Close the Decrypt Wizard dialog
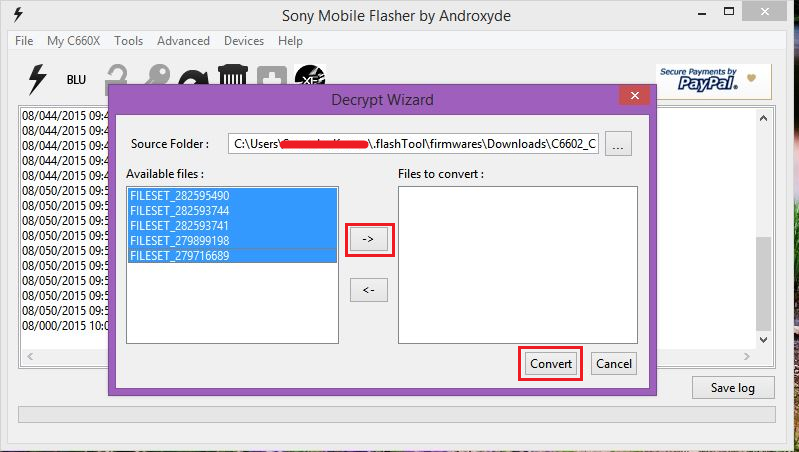This screenshot has height=452, width=799. (634, 95)
